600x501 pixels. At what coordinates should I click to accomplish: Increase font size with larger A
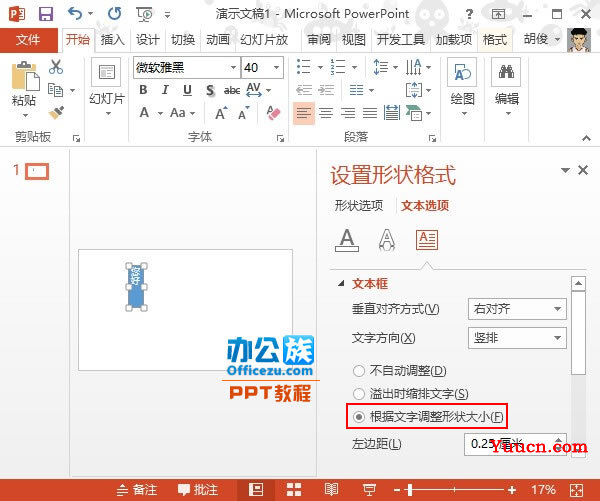[221, 113]
